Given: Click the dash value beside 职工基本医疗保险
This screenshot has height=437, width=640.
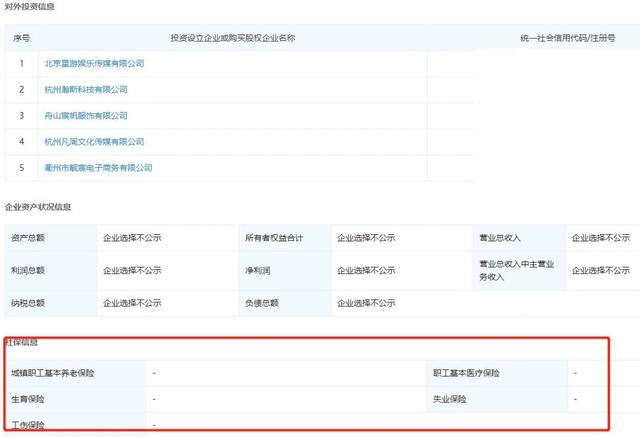Looking at the screenshot, I should [x=576, y=373].
